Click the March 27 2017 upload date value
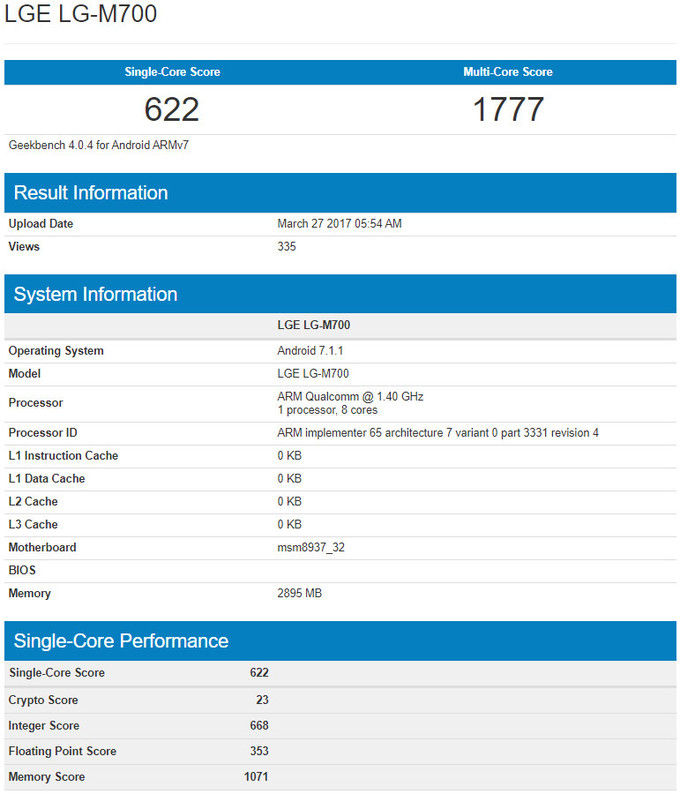 pyautogui.click(x=339, y=224)
